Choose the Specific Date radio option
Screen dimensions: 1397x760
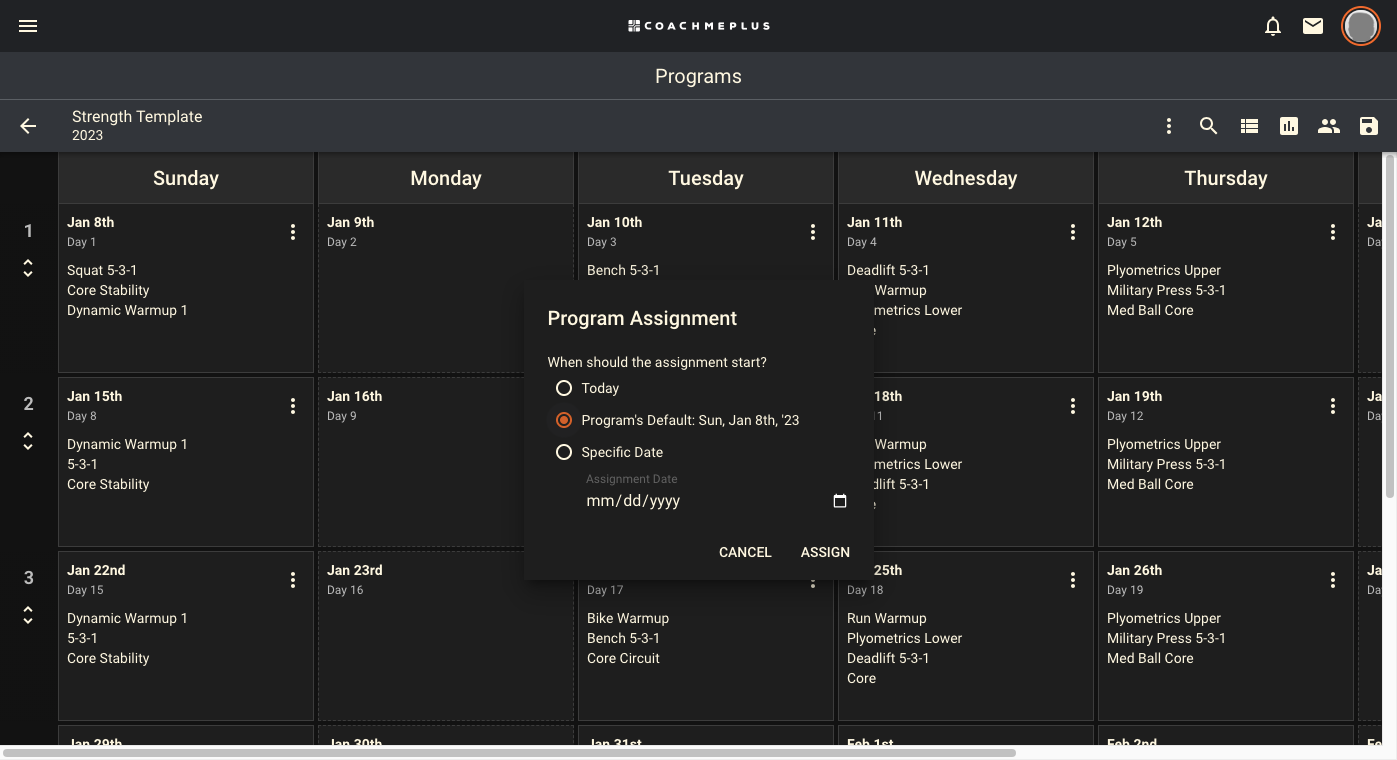[x=564, y=452]
